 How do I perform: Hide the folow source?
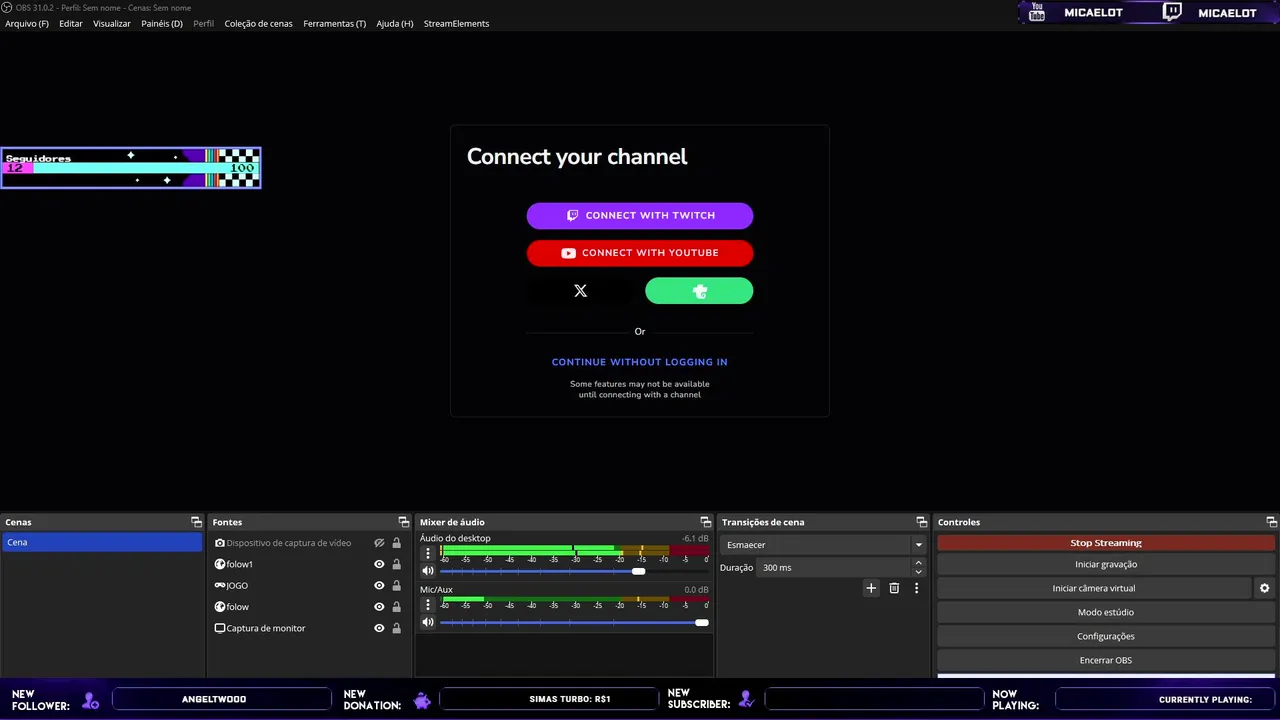click(379, 607)
